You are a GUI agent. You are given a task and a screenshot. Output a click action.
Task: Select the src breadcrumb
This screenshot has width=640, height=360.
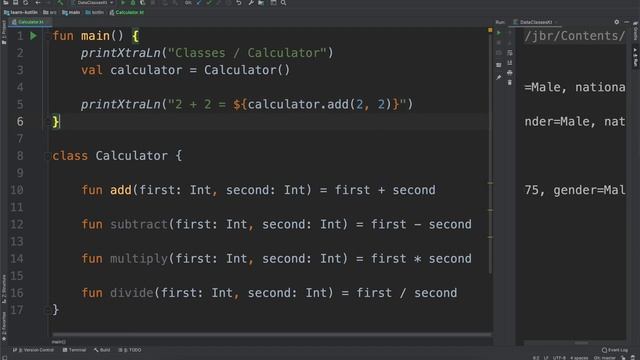[50, 12]
